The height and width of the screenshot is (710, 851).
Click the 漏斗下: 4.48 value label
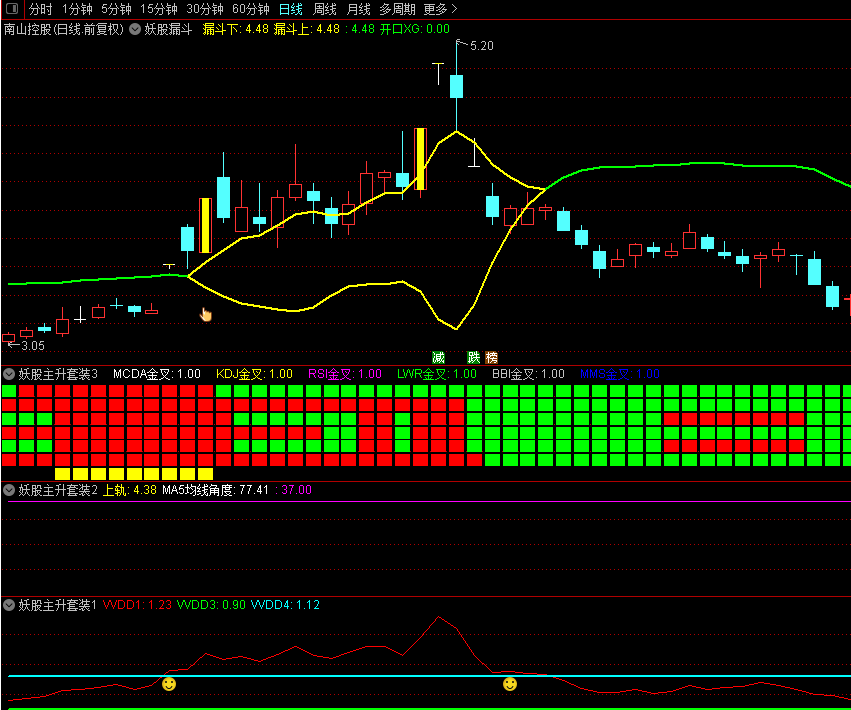(x=236, y=29)
